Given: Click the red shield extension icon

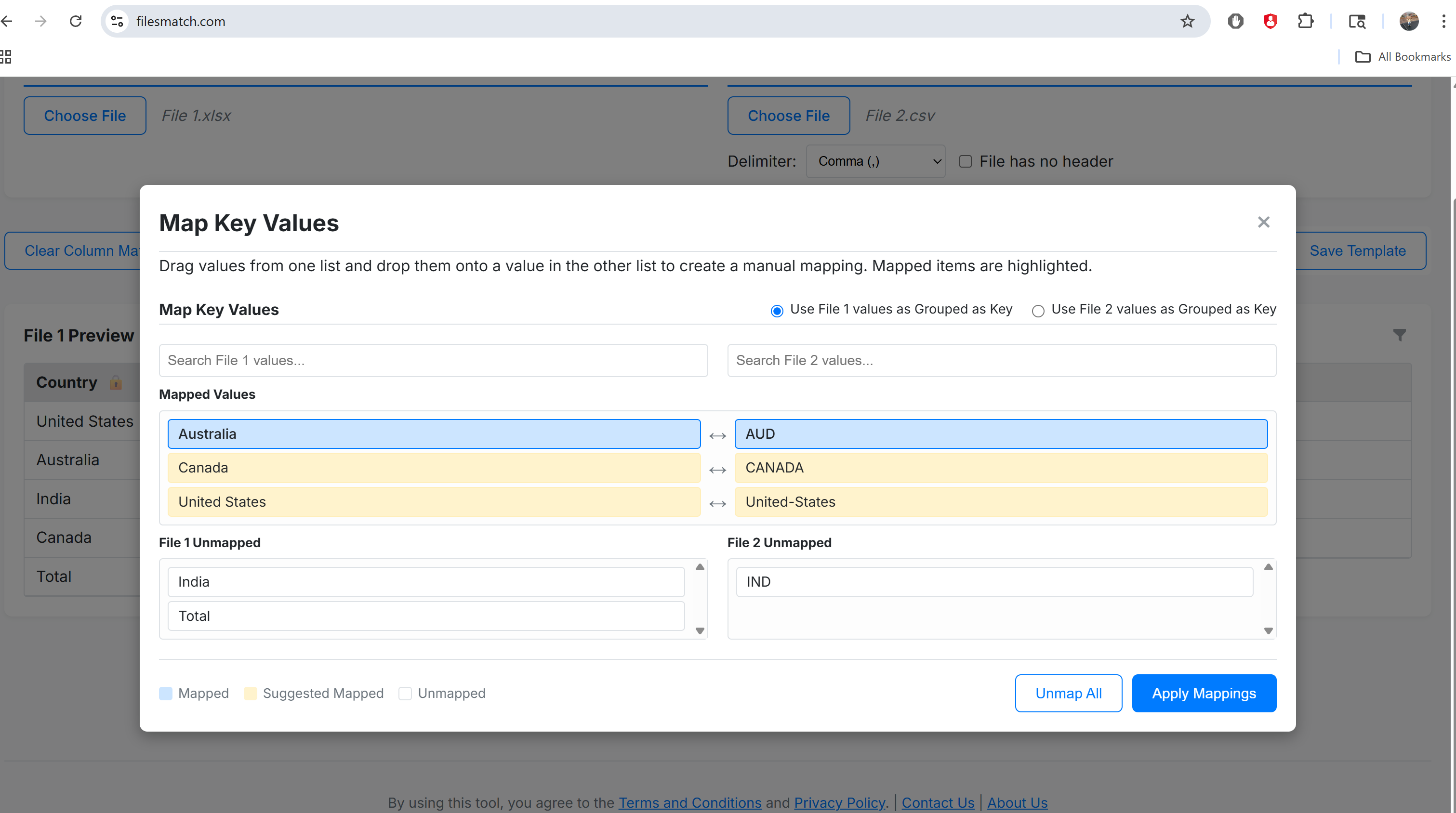Looking at the screenshot, I should coord(1270,22).
